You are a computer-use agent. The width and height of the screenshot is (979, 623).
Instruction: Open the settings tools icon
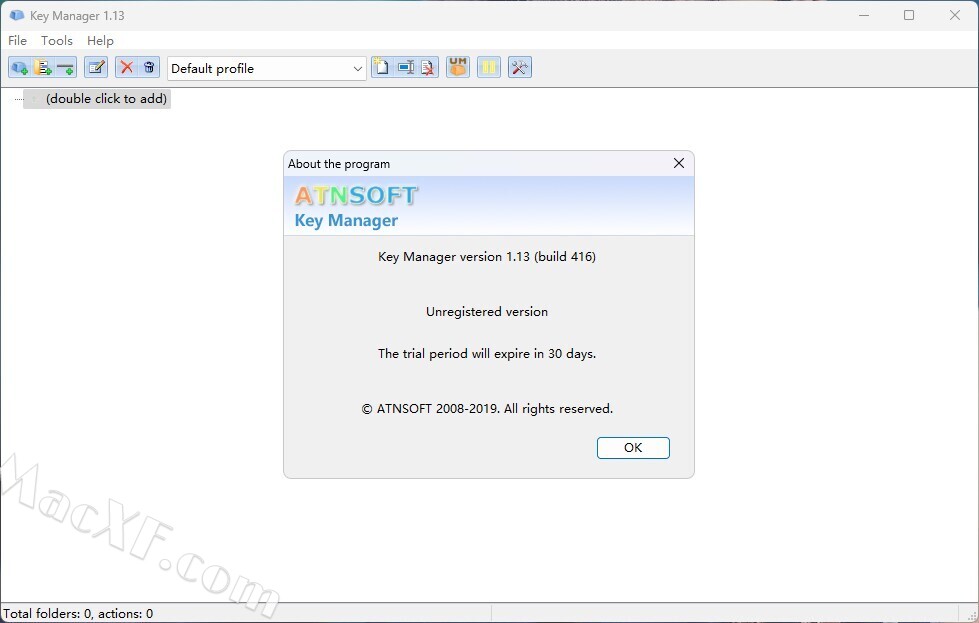click(519, 67)
